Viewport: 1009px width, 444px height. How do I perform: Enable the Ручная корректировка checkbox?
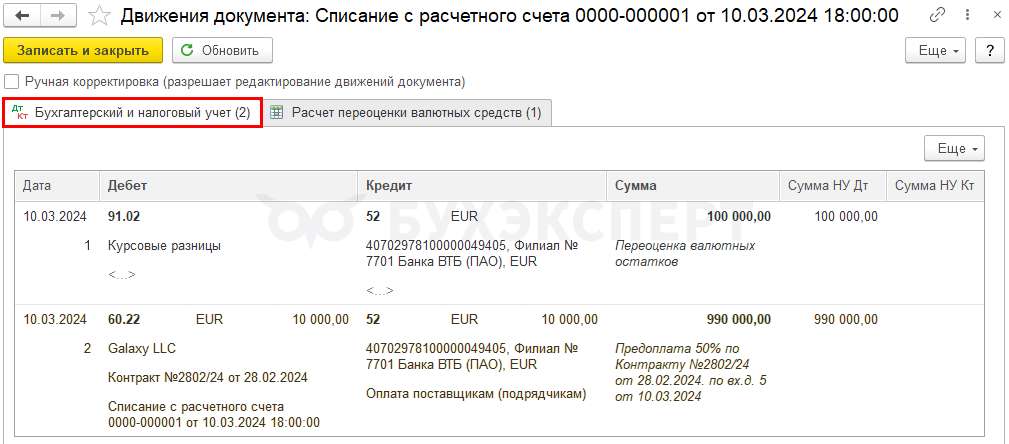(12, 82)
